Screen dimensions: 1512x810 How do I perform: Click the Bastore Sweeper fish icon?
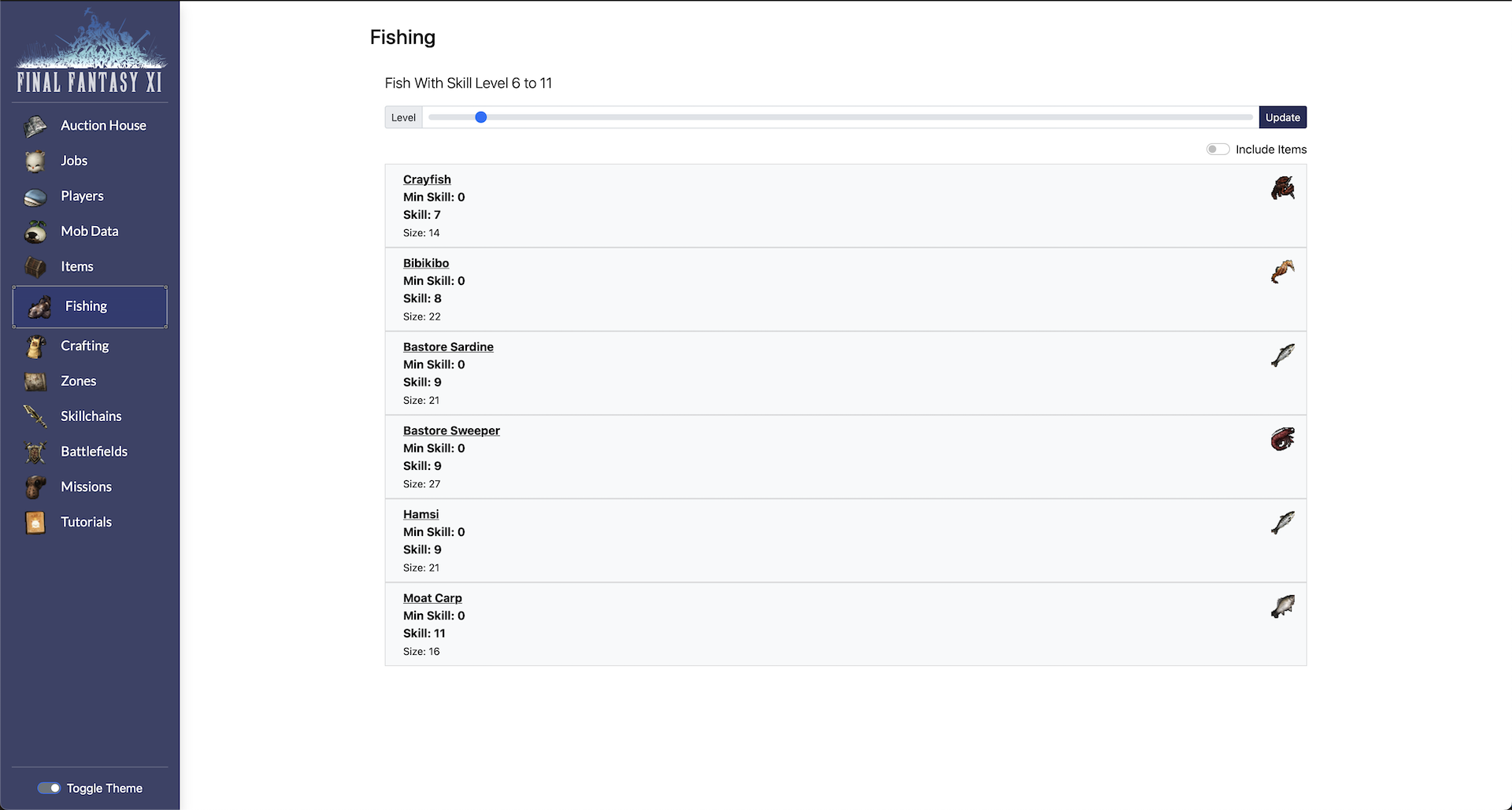point(1282,439)
